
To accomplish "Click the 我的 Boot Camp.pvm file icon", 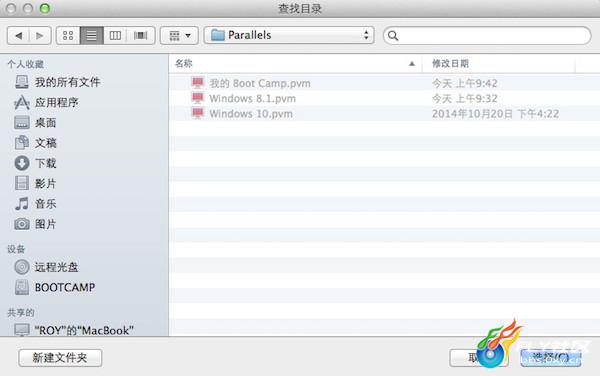I will (x=197, y=83).
